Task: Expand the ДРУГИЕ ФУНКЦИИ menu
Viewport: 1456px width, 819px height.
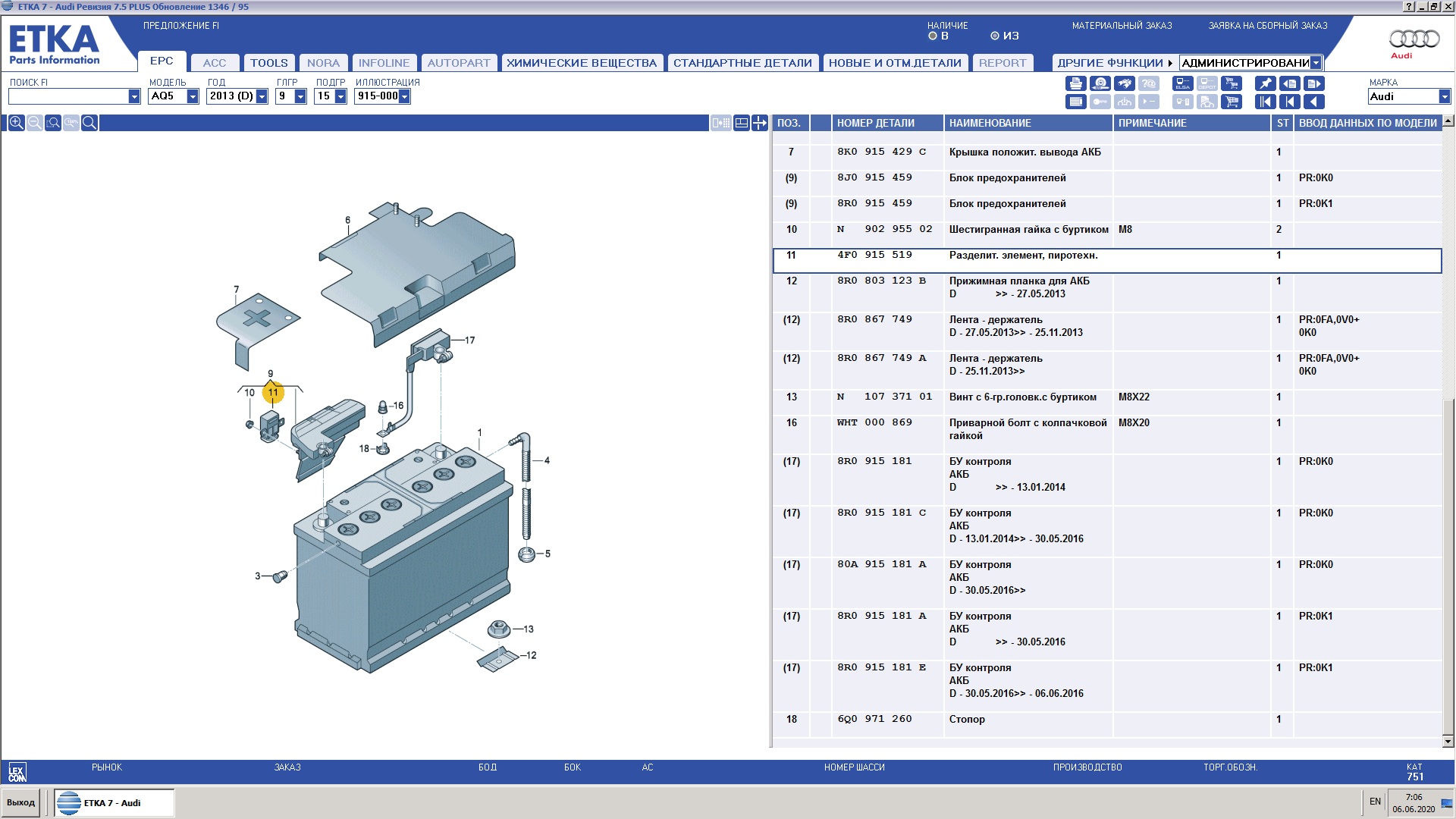Action: tap(1113, 63)
